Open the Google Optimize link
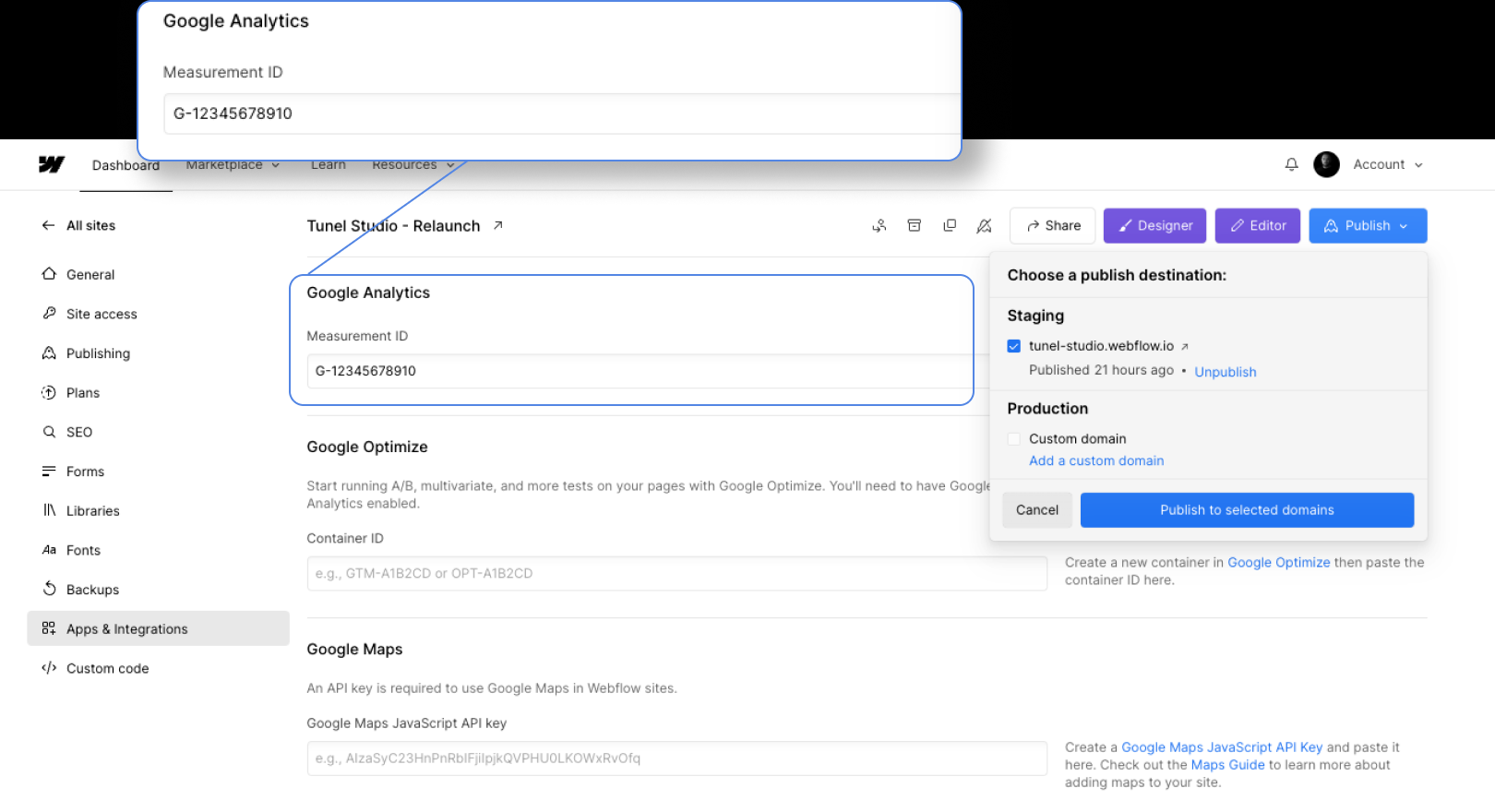This screenshot has height=812, width=1495. [1278, 562]
